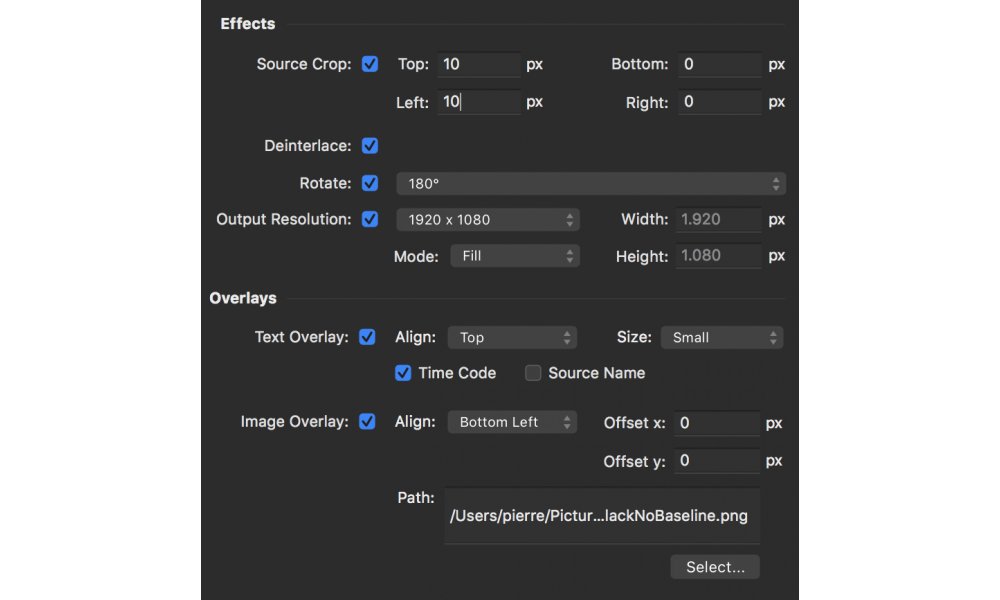Disable the Image Overlay
This screenshot has width=1000, height=600.
(x=370, y=421)
